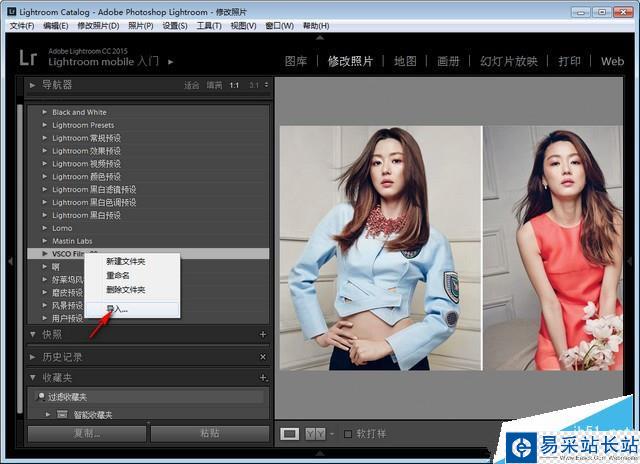Set navigator zoom to 适合
The width and height of the screenshot is (640, 464).
(191, 85)
